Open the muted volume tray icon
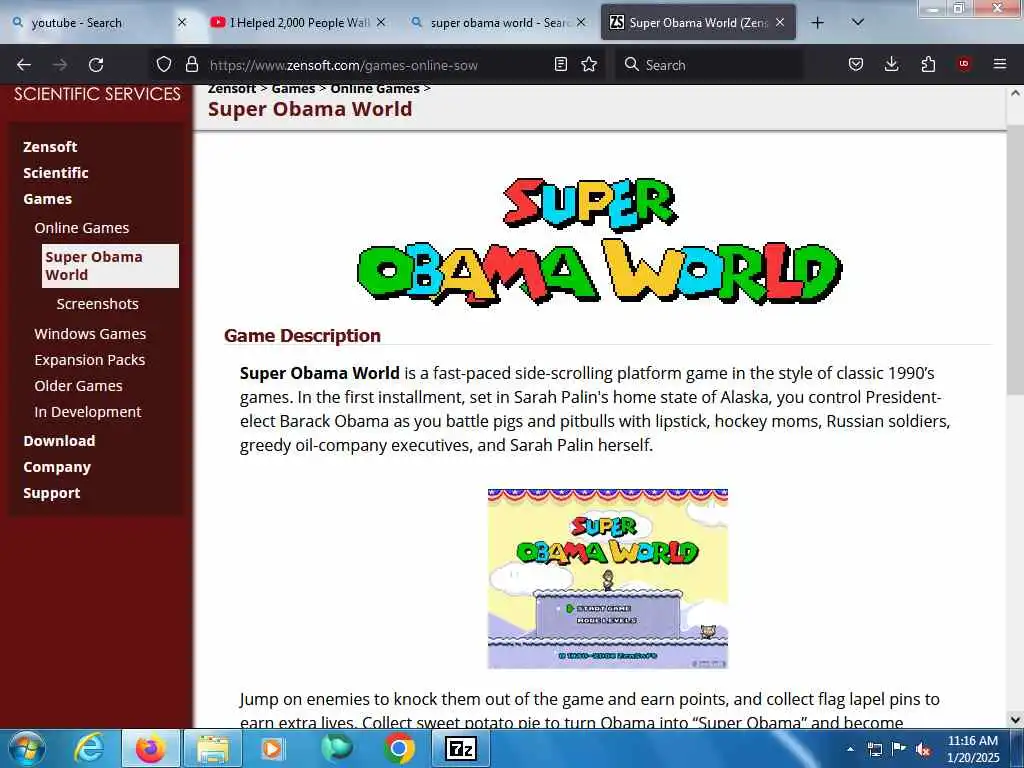The image size is (1024, 768). pos(923,749)
